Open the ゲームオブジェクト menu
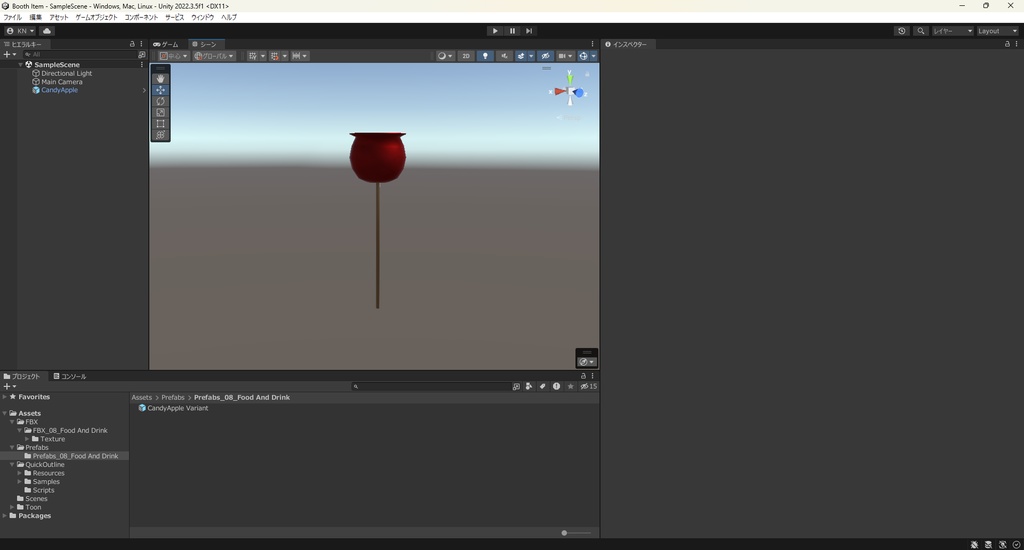The height and width of the screenshot is (550, 1024). click(x=97, y=17)
